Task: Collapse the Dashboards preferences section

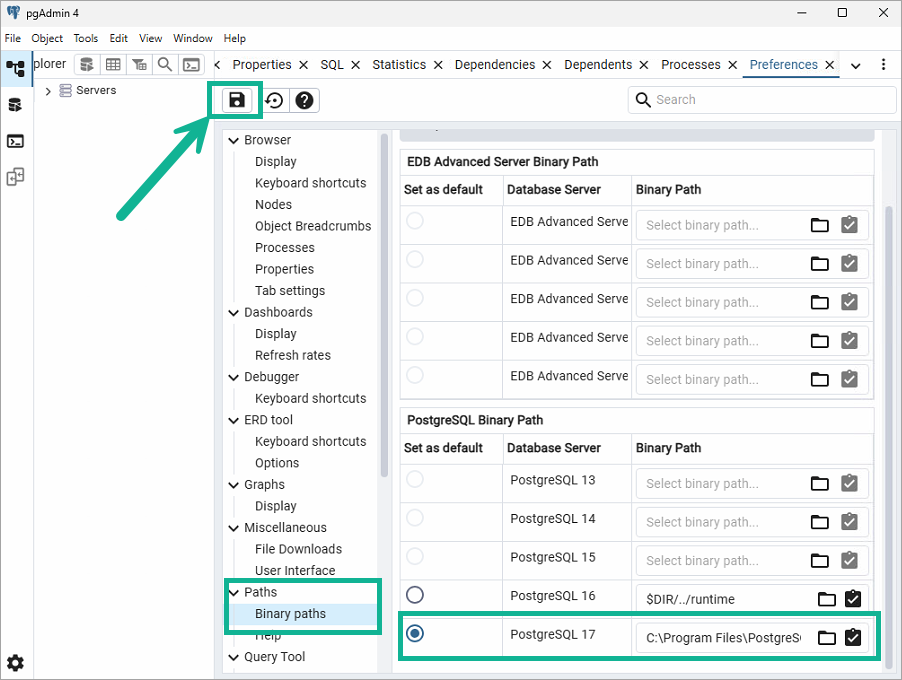Action: point(234,312)
